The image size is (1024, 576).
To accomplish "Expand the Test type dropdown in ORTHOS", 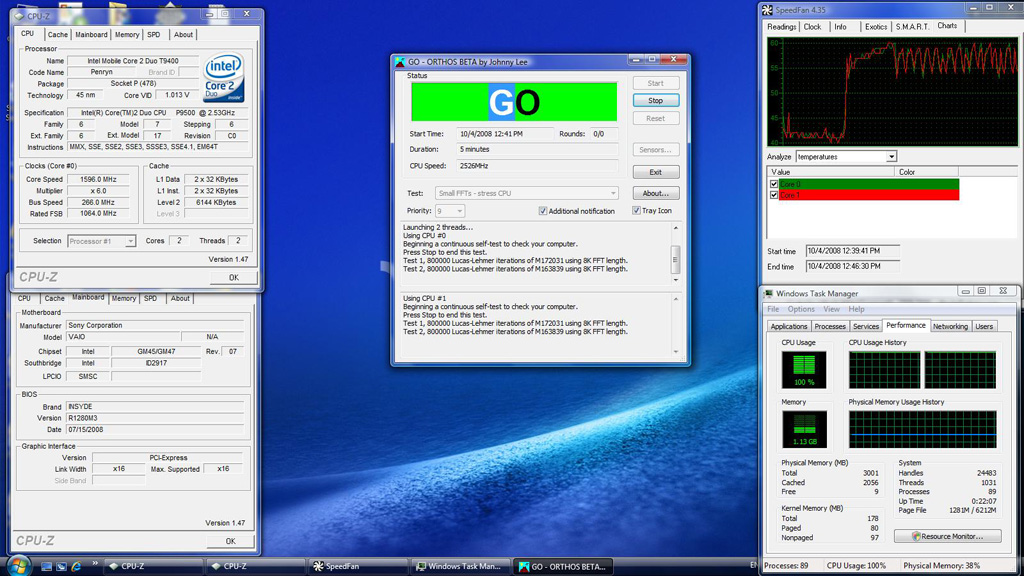I will pyautogui.click(x=526, y=193).
